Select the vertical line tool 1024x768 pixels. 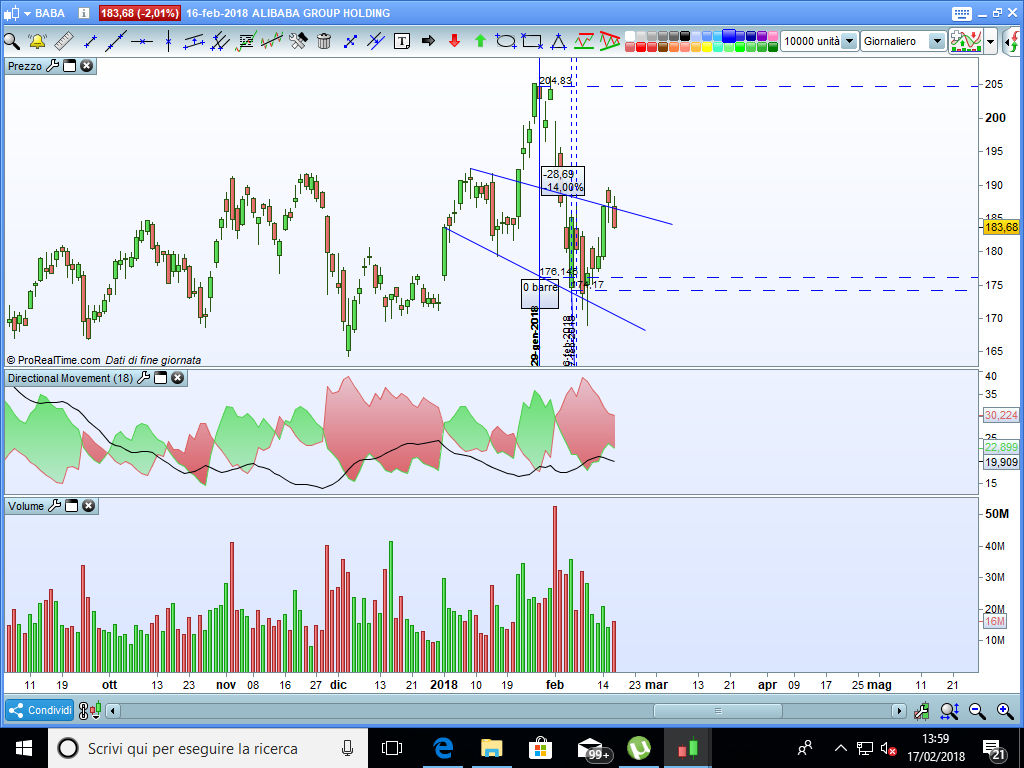point(168,41)
